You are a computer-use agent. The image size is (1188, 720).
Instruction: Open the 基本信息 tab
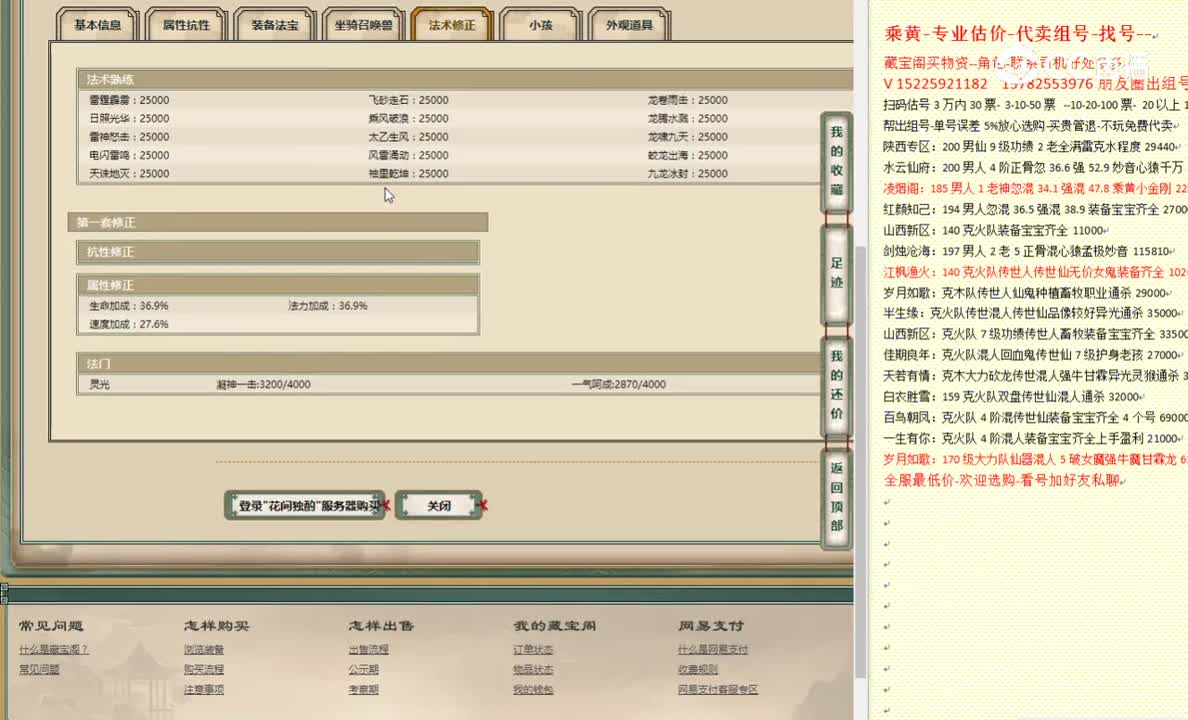click(97, 25)
